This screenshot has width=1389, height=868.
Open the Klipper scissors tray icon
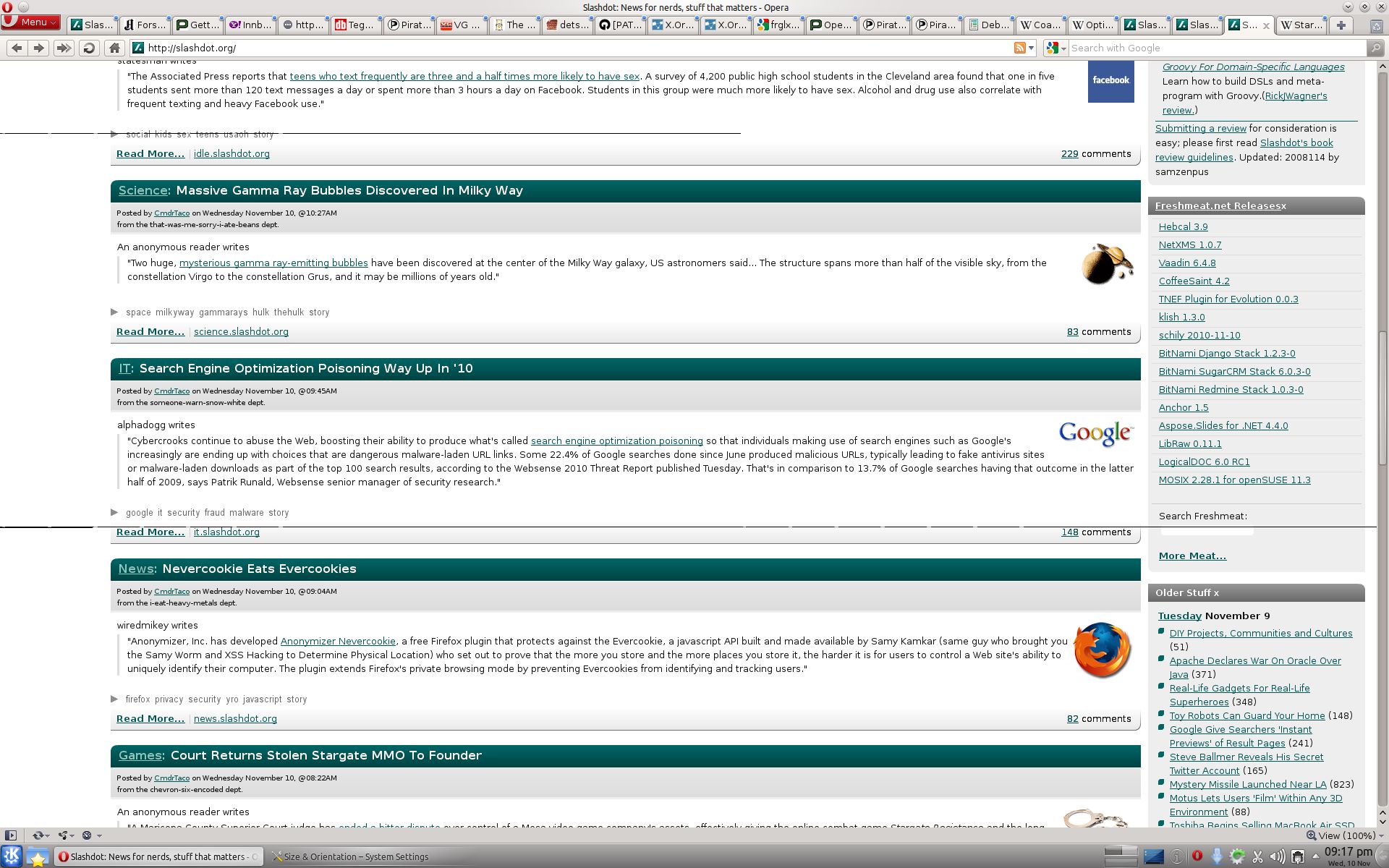[x=1257, y=856]
